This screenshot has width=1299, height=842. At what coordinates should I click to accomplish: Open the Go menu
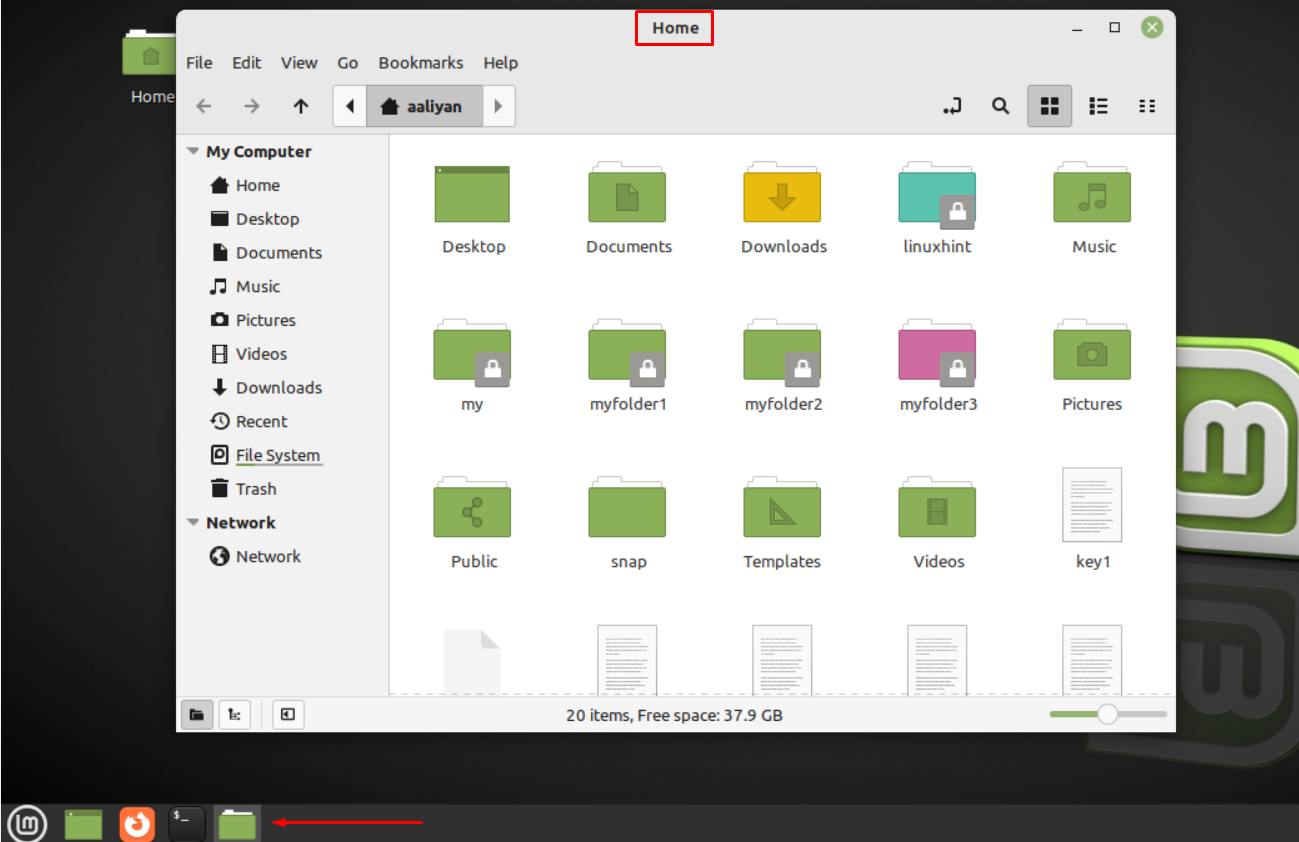[347, 63]
